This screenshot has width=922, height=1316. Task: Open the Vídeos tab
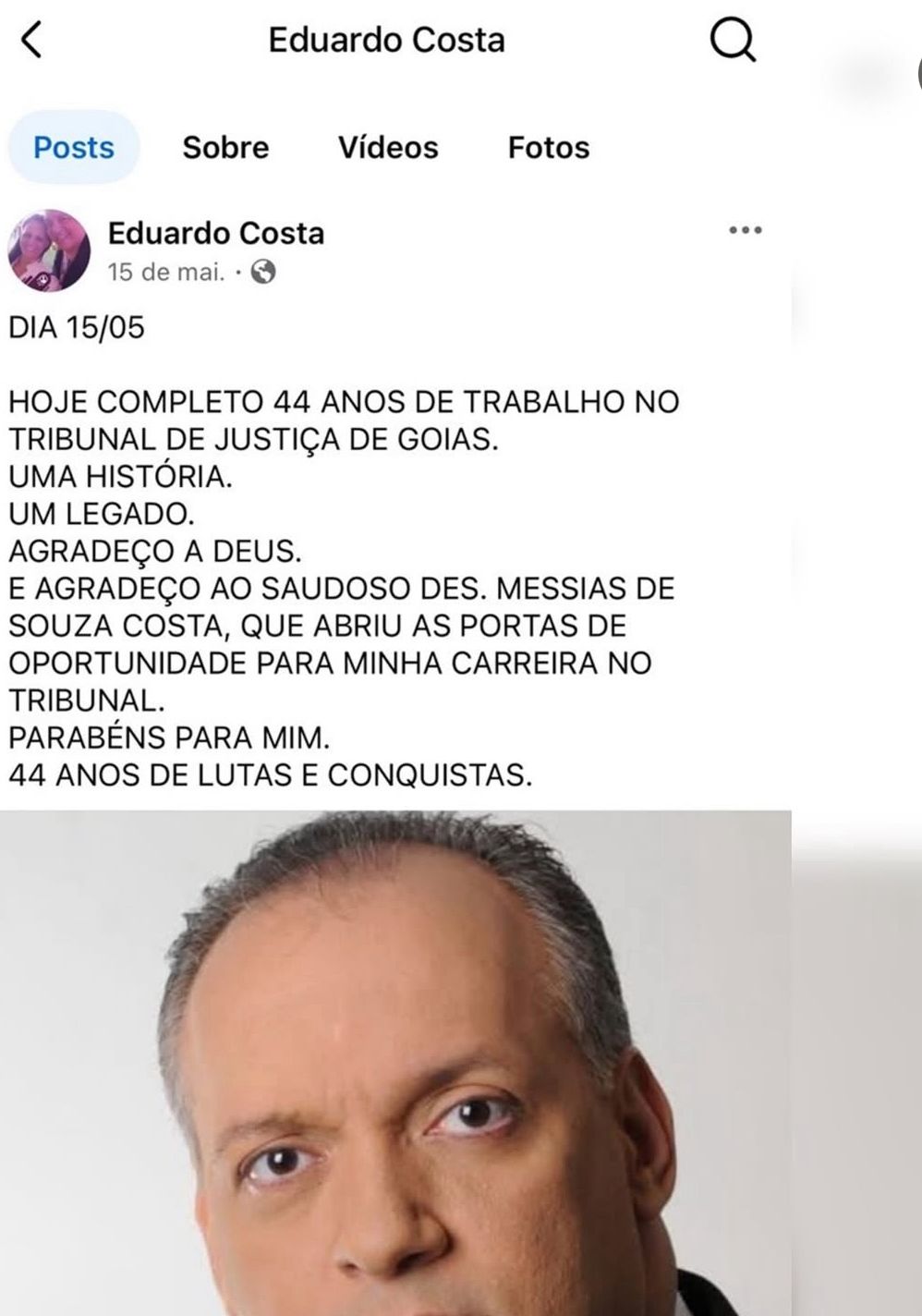[x=388, y=147]
